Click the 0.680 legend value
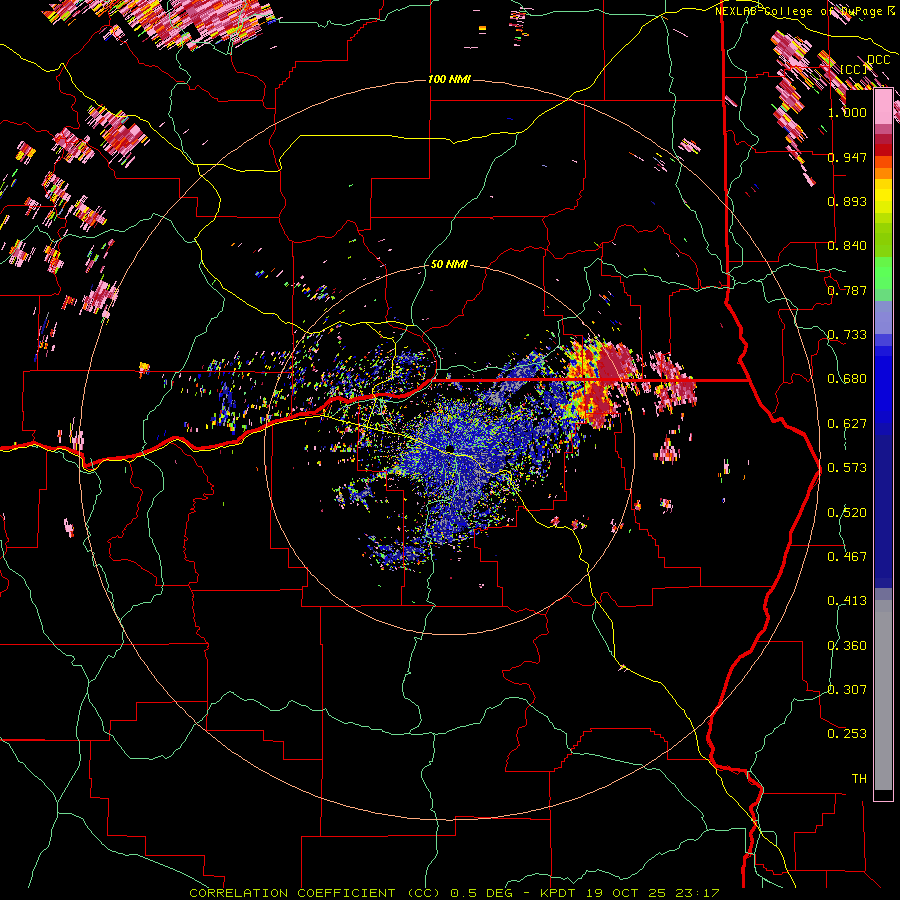The width and height of the screenshot is (900, 900). (x=847, y=379)
